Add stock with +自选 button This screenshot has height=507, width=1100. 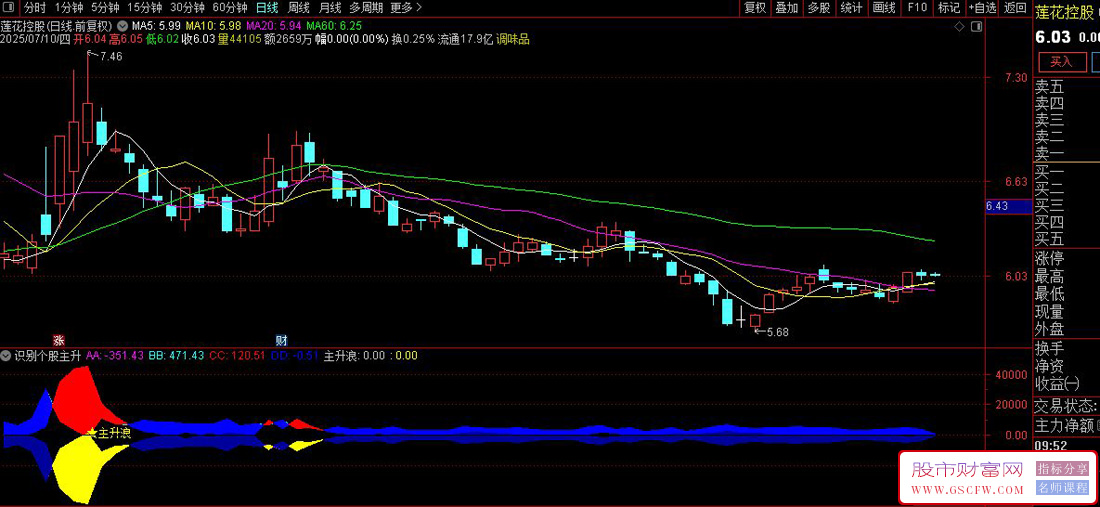click(x=982, y=8)
